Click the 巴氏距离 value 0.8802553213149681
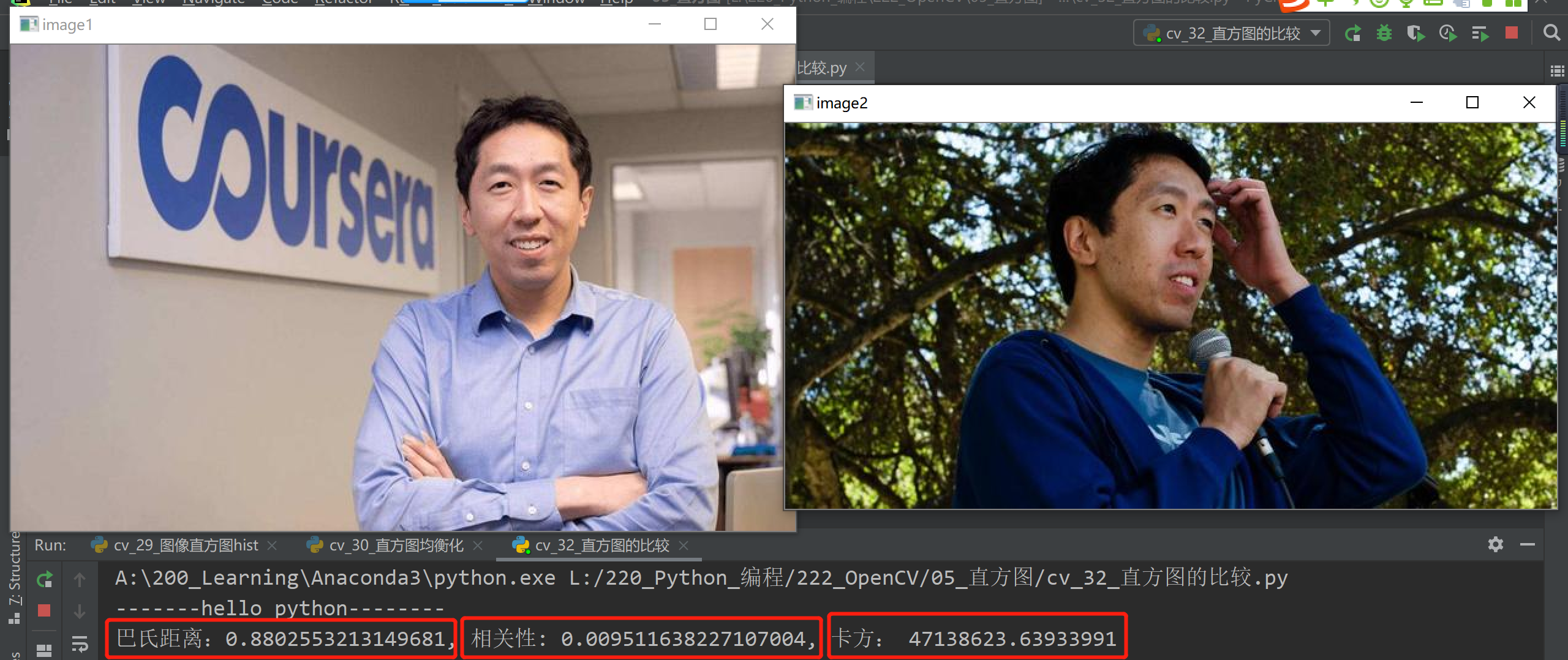Image resolution: width=1568 pixels, height=660 pixels. coord(335,639)
